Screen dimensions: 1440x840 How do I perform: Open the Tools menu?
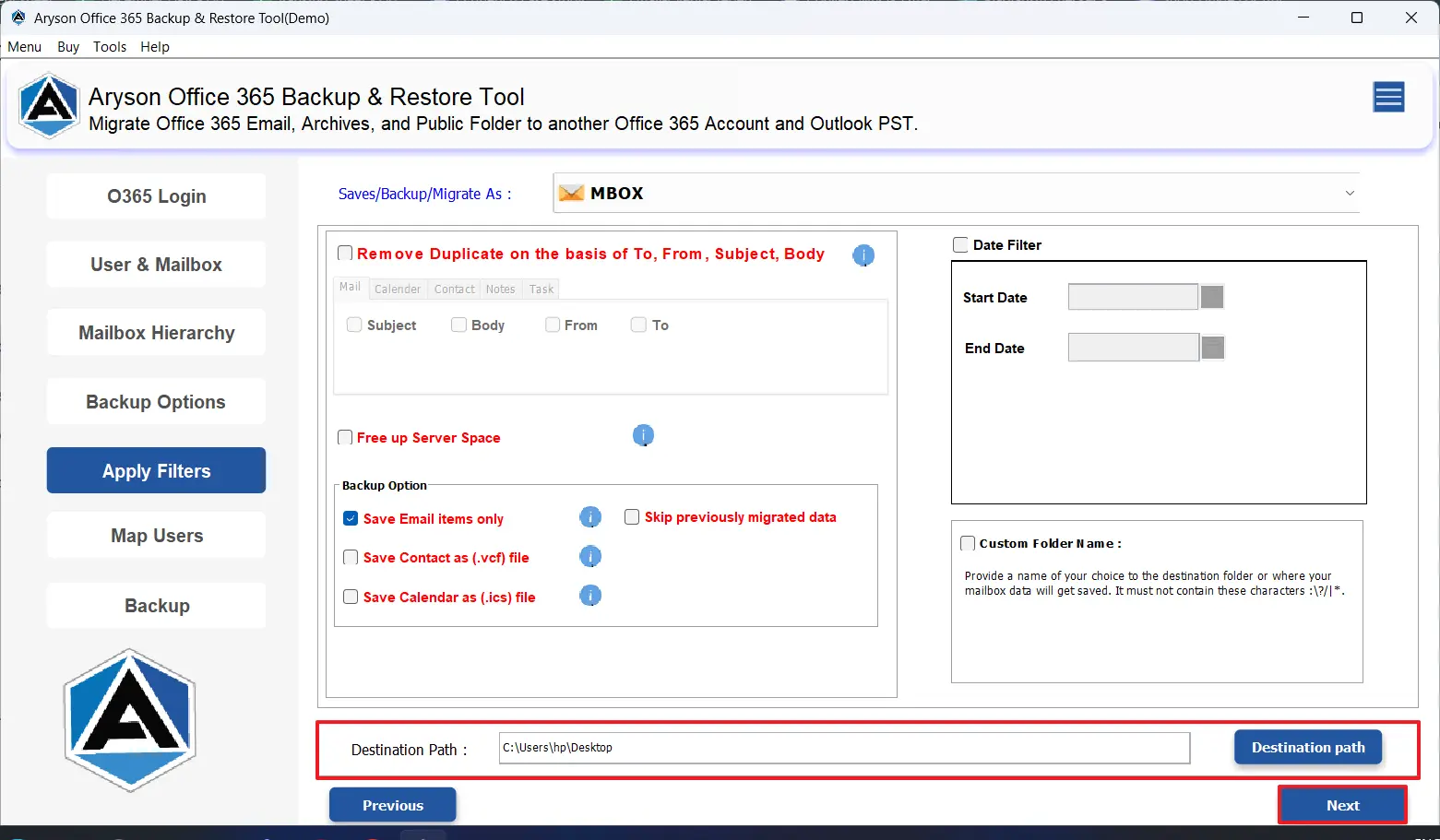[110, 46]
